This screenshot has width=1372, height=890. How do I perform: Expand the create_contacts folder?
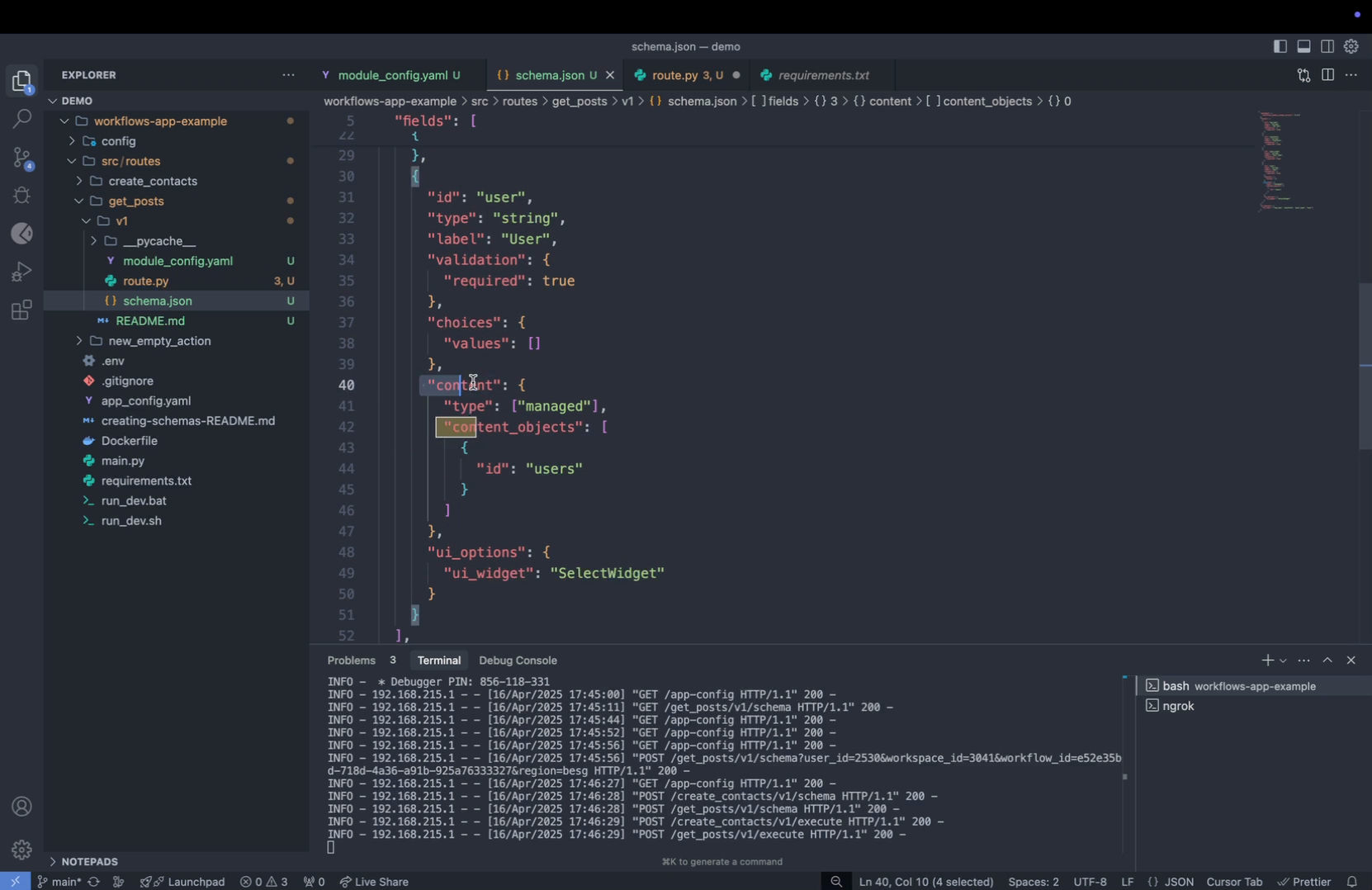(x=153, y=181)
